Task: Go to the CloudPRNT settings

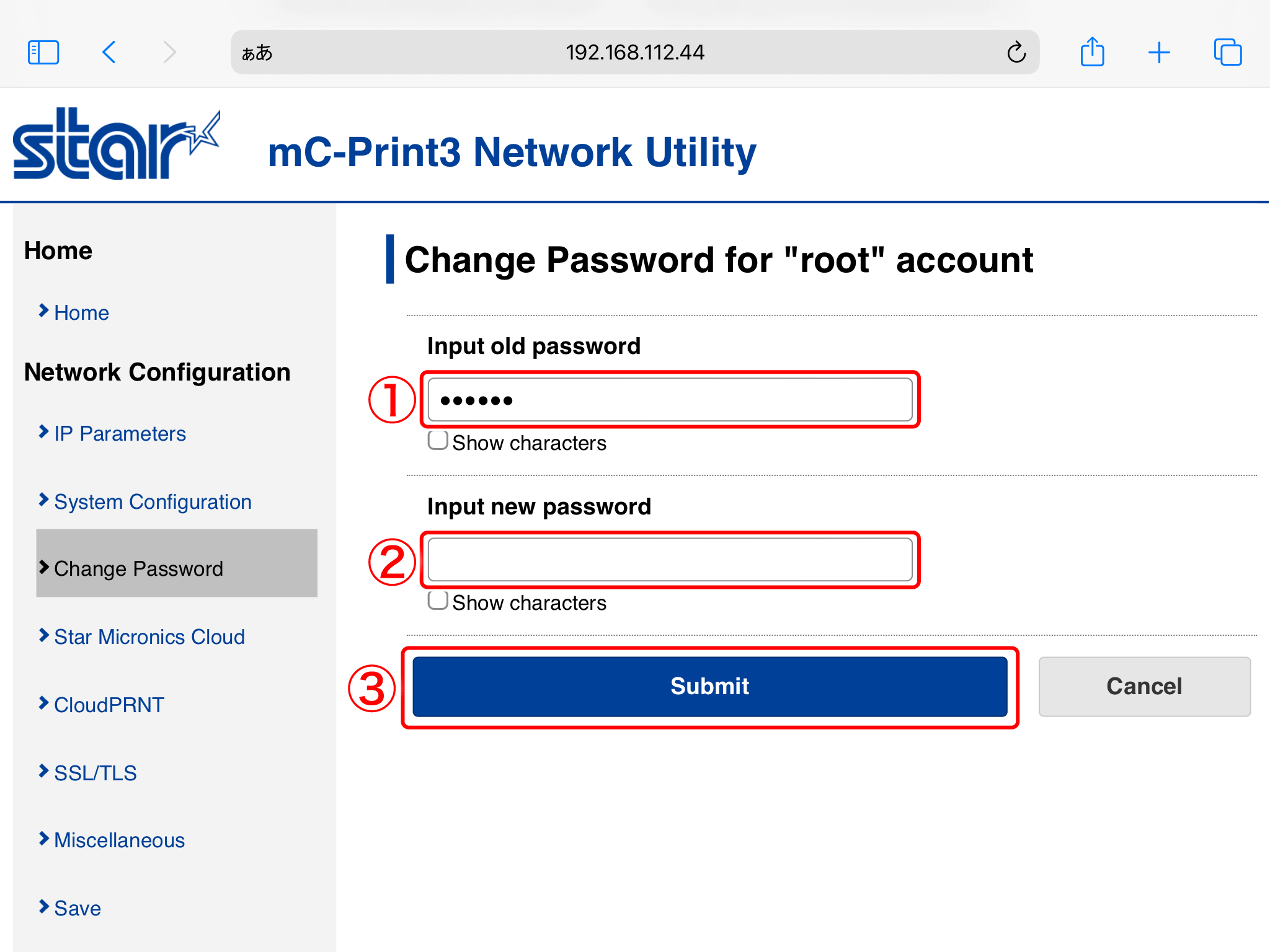Action: (109, 705)
